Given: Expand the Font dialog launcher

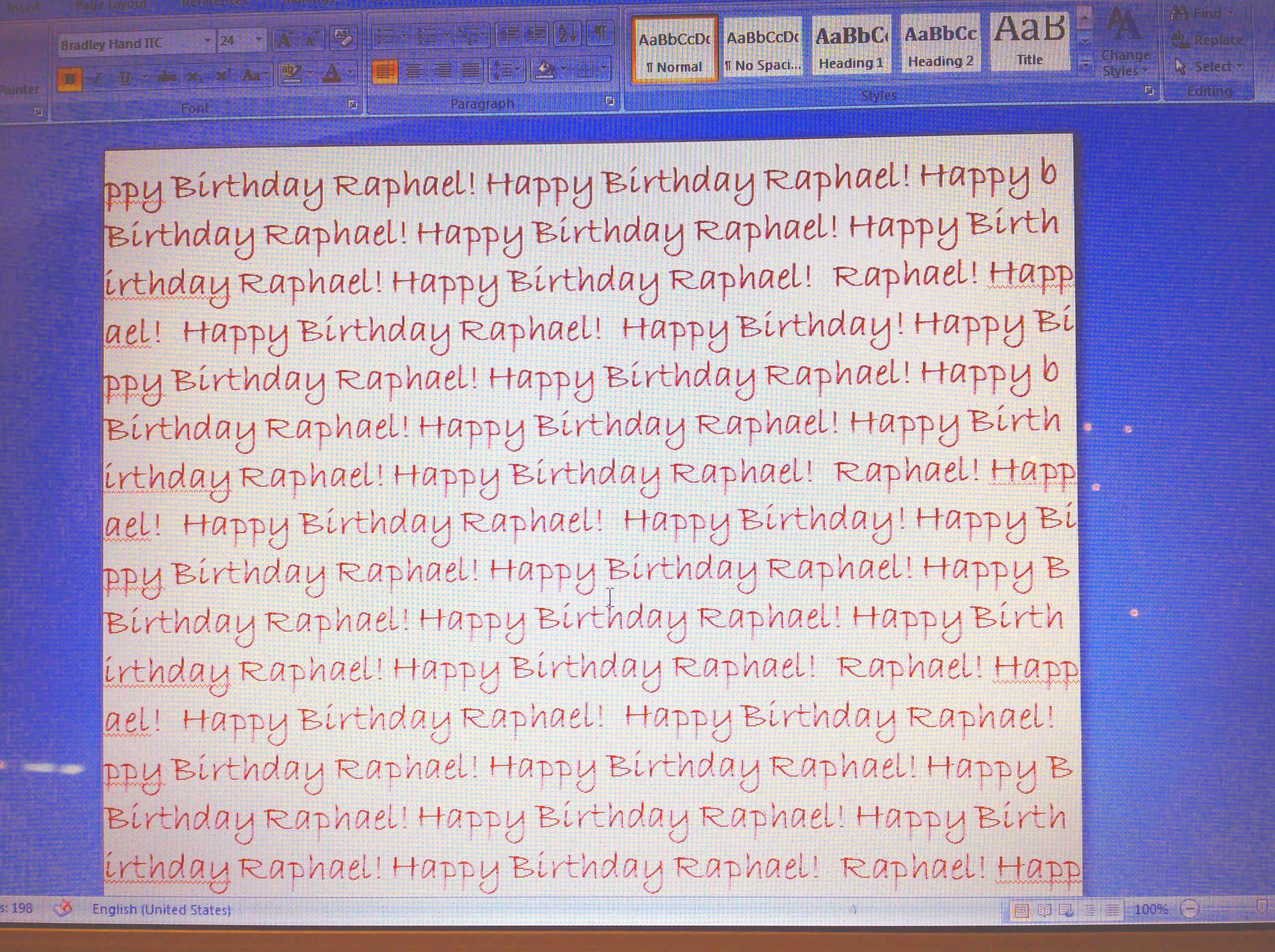Looking at the screenshot, I should pyautogui.click(x=352, y=104).
